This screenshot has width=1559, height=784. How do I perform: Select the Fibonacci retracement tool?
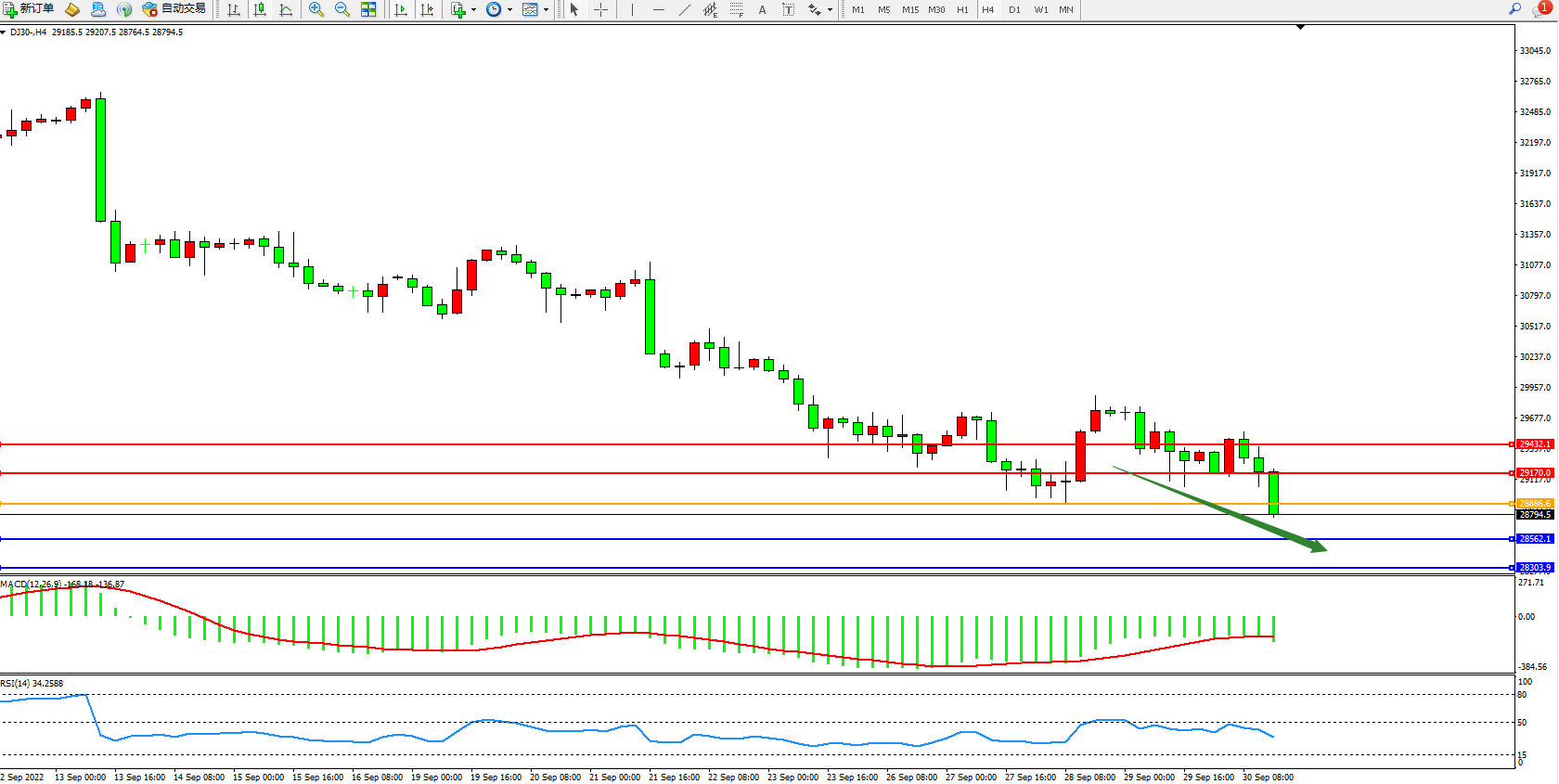pos(736,9)
